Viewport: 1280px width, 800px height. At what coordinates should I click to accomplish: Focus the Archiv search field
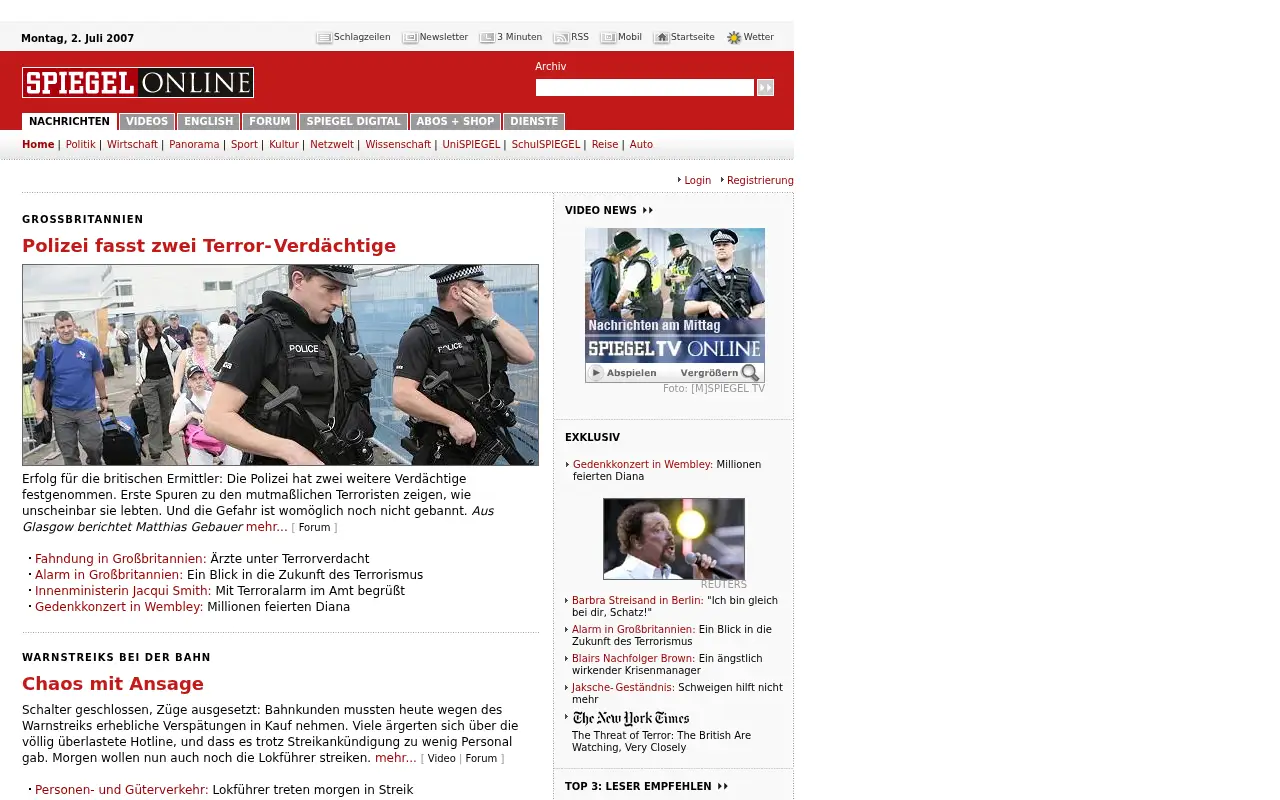[644, 88]
